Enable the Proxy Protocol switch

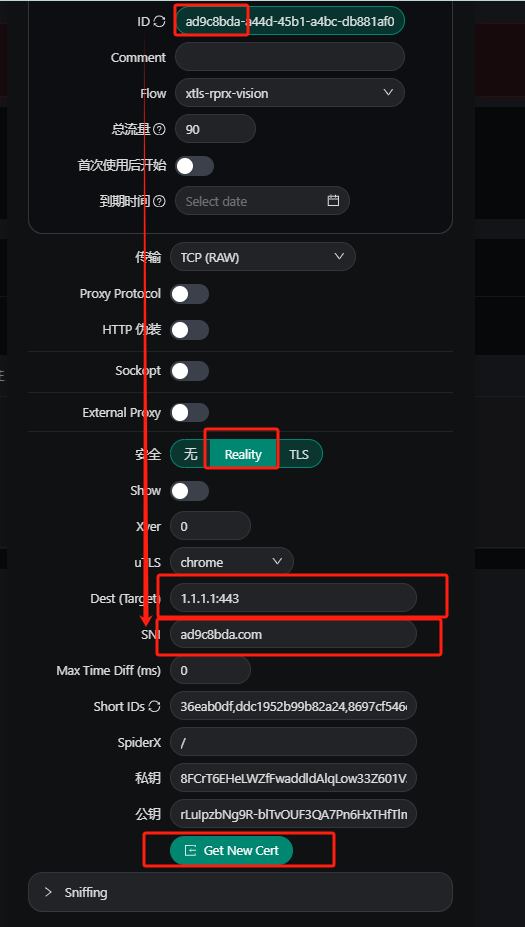[190, 294]
